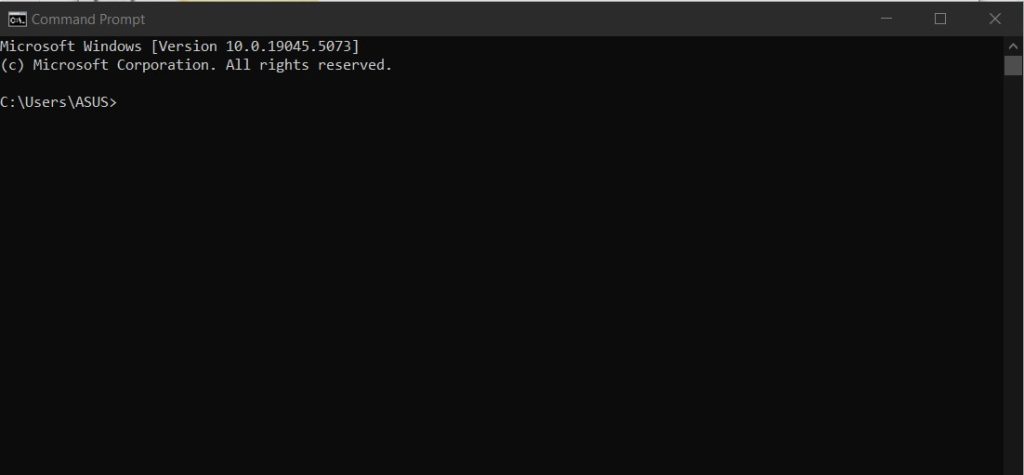1024x475 pixels.
Task: Click the vertical scrollbar thumb
Action: 1012,65
